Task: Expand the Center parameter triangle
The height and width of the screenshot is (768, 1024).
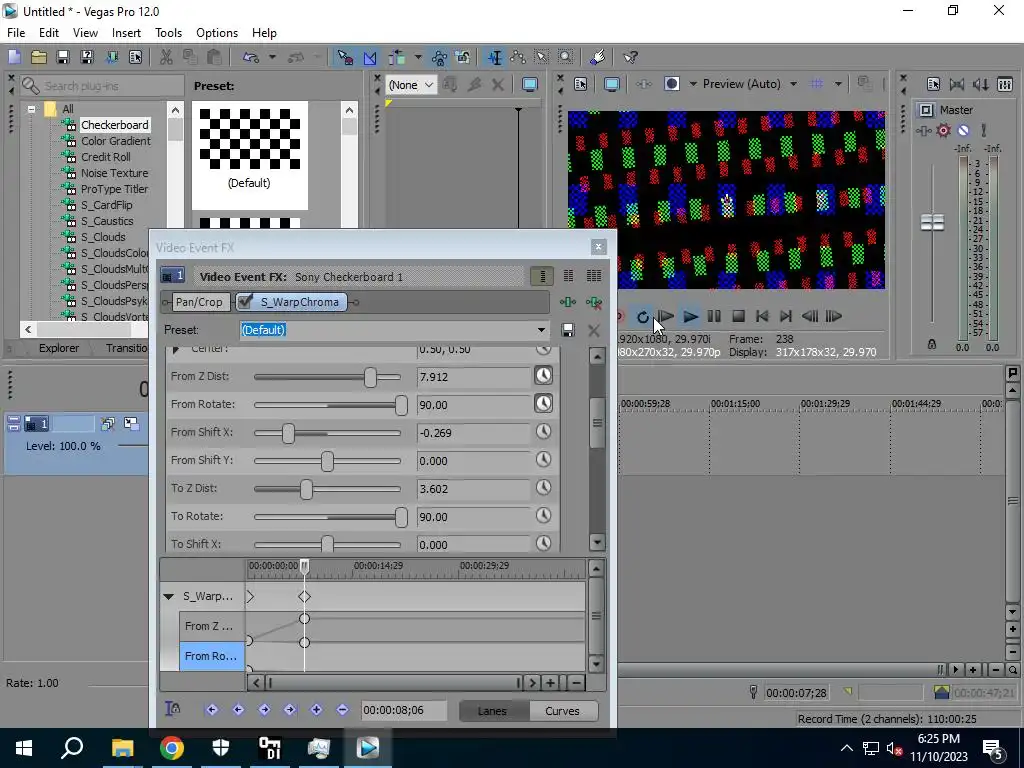Action: pos(176,350)
